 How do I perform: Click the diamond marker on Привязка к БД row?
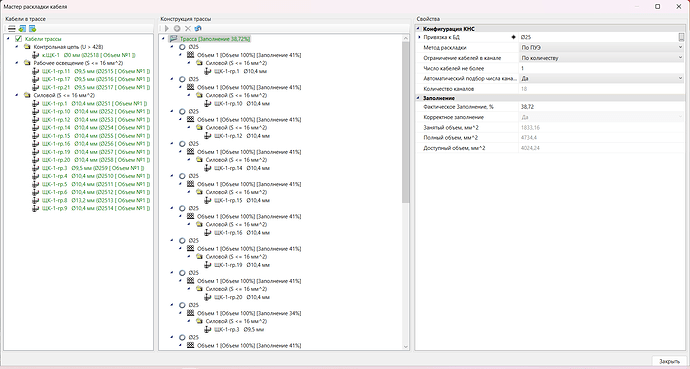click(514, 37)
